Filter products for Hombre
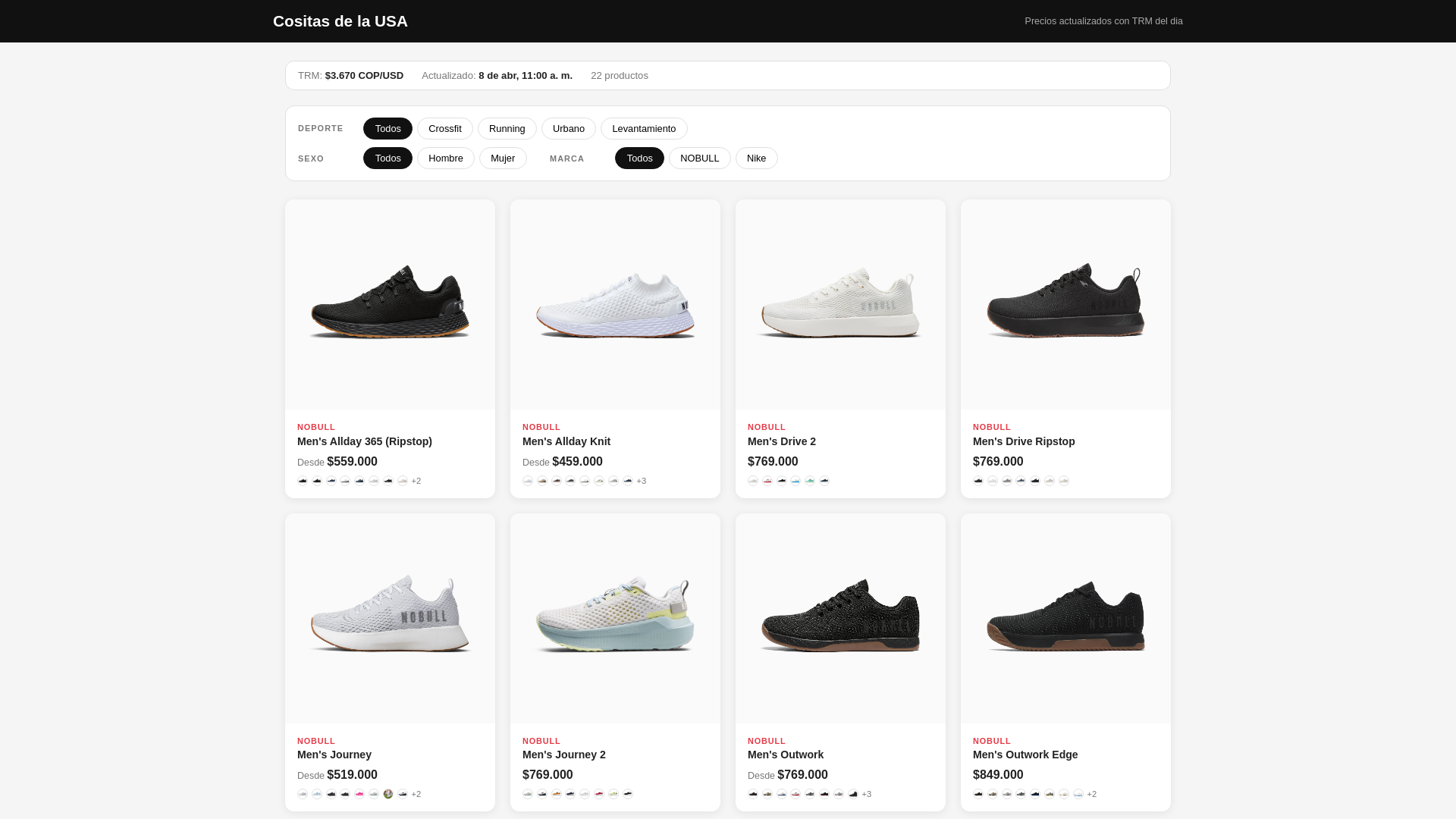Image resolution: width=1456 pixels, height=819 pixels. click(x=446, y=158)
